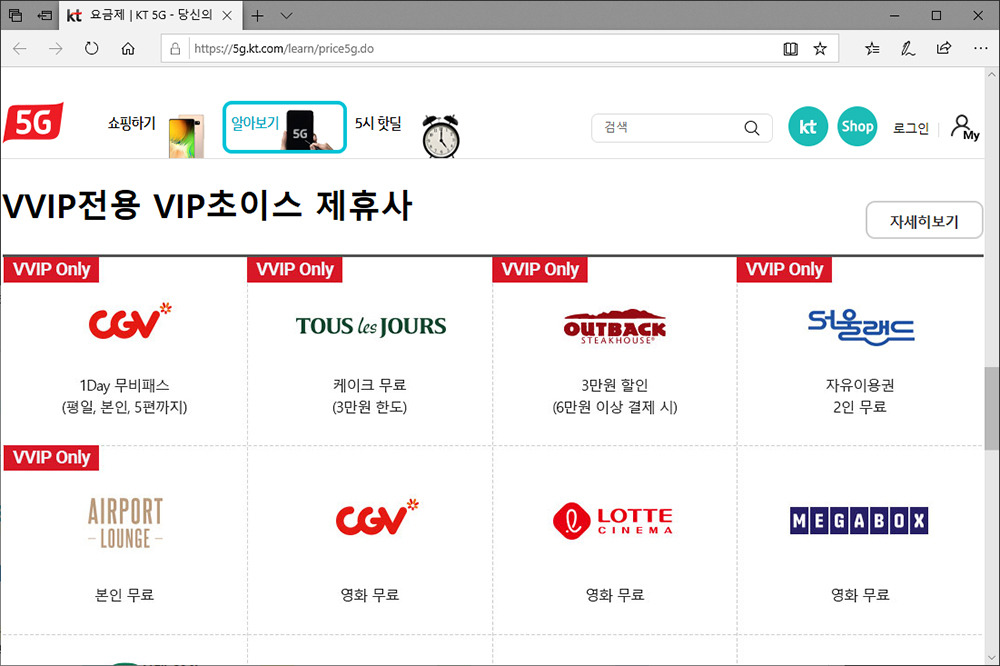Viewport: 1000px width, 666px height.
Task: Set these tabs aside icon
Action: (45, 15)
